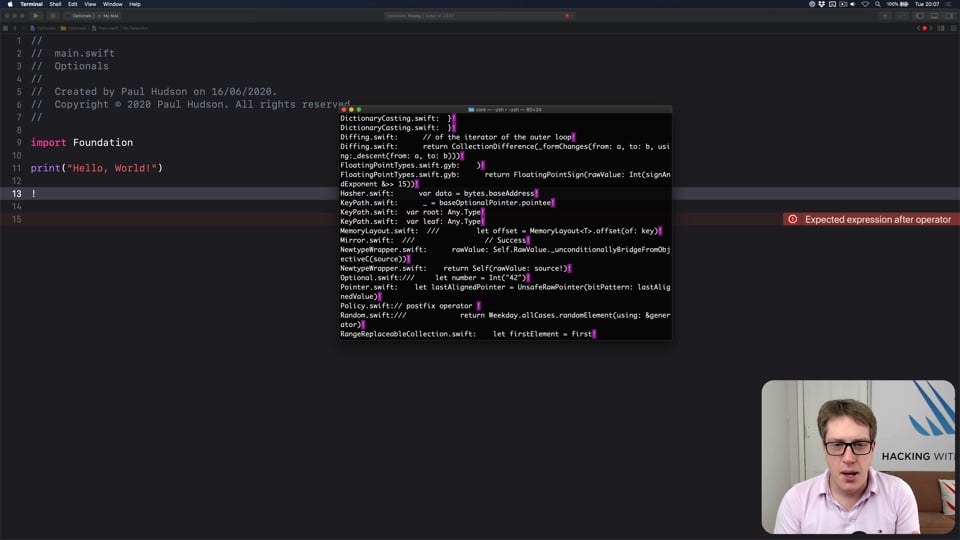960x540 pixels.
Task: Open the Optionals scheme selector
Action: point(80,16)
